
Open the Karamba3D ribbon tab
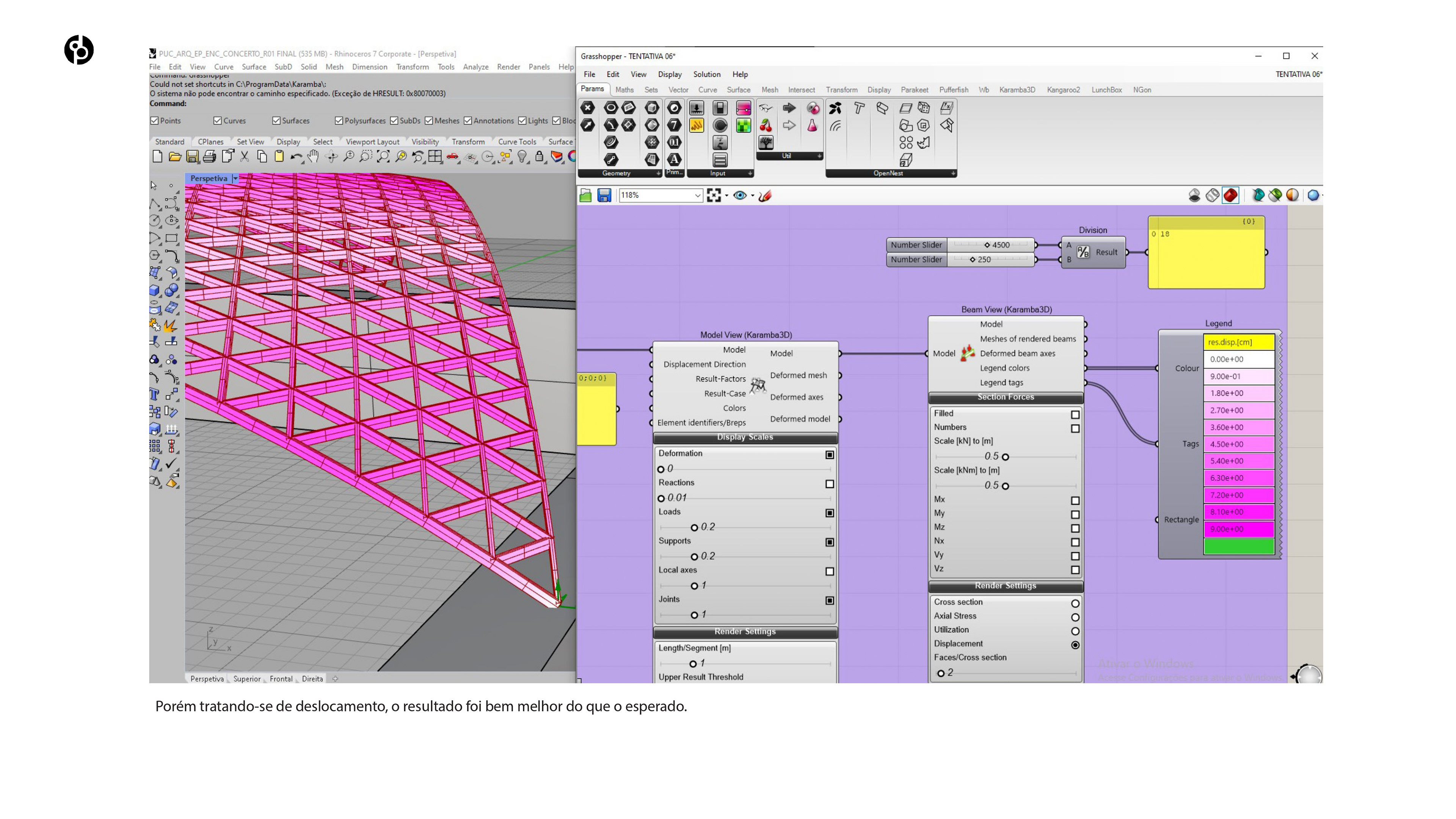(1017, 90)
